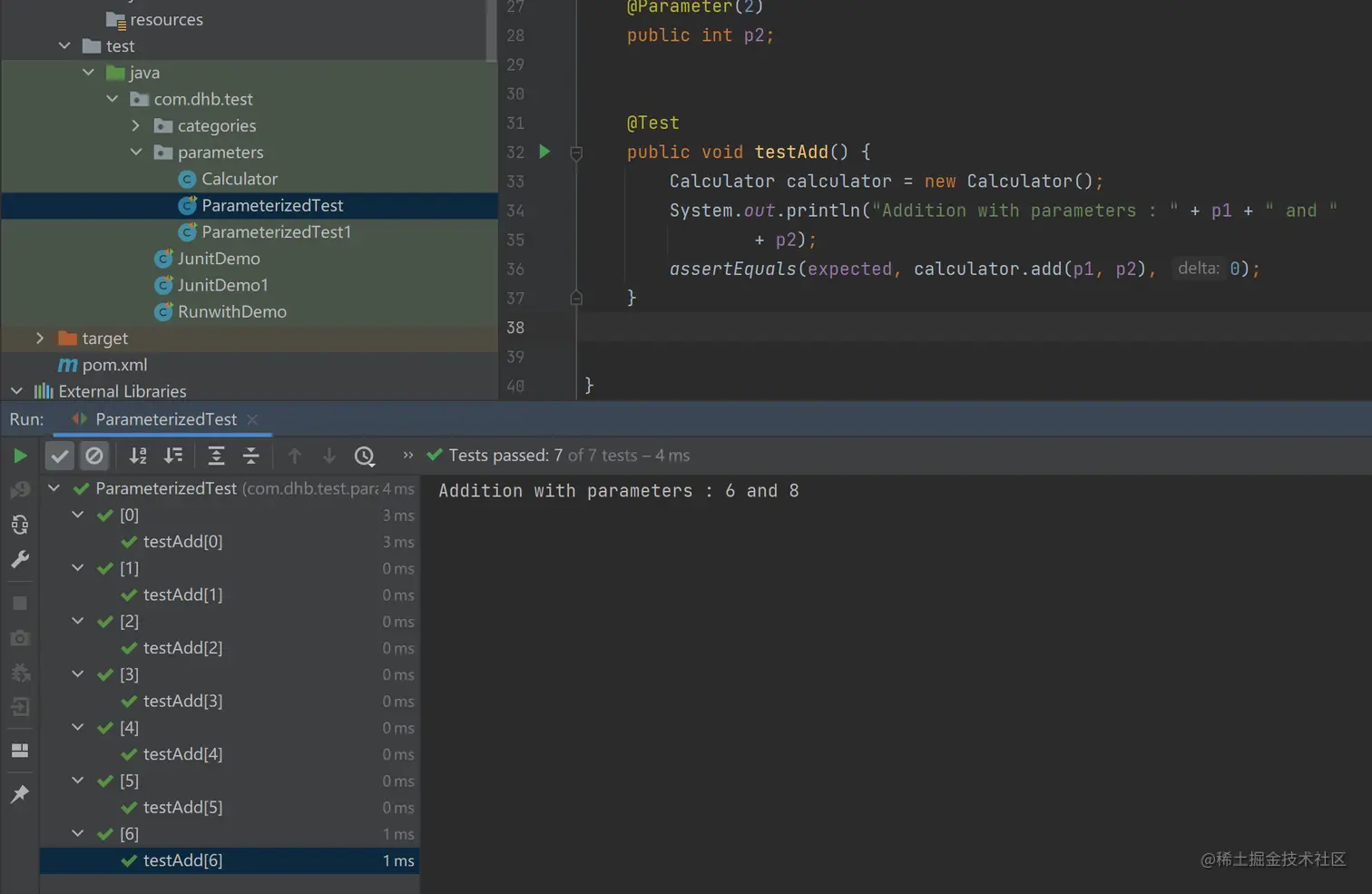Collapse the [0] test group
The height and width of the screenshot is (894, 1372).
[x=78, y=515]
